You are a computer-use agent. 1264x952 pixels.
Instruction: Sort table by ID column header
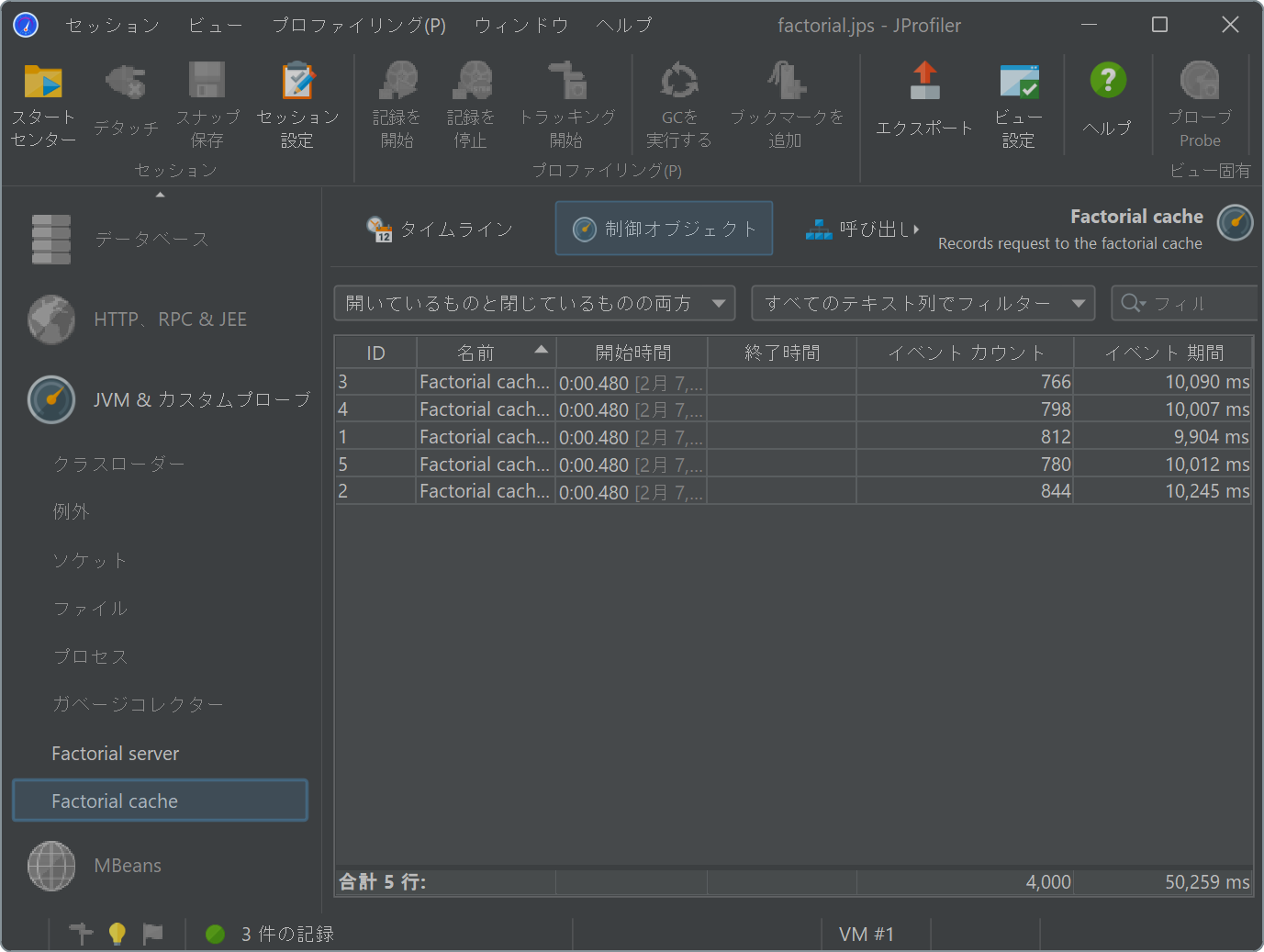(x=375, y=353)
